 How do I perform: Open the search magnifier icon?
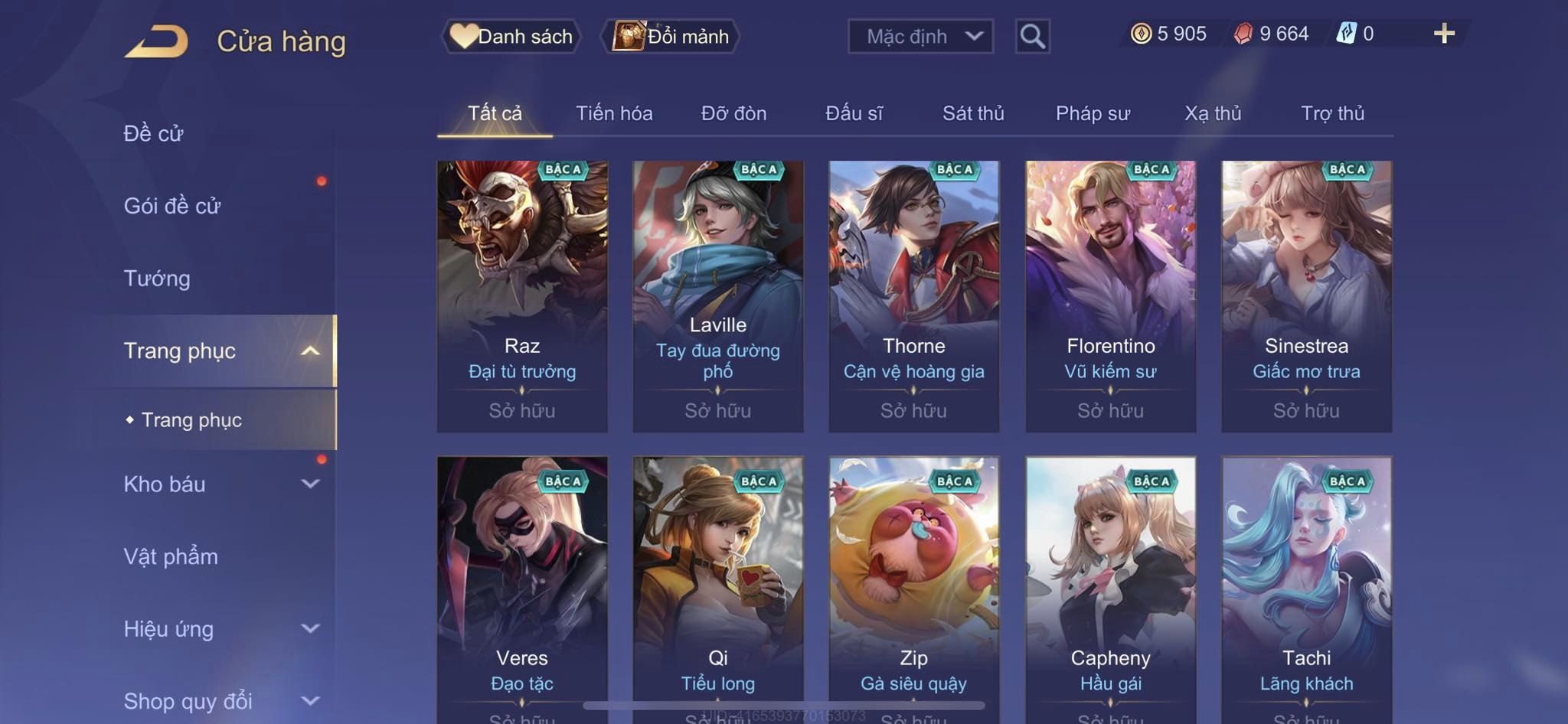[1032, 36]
